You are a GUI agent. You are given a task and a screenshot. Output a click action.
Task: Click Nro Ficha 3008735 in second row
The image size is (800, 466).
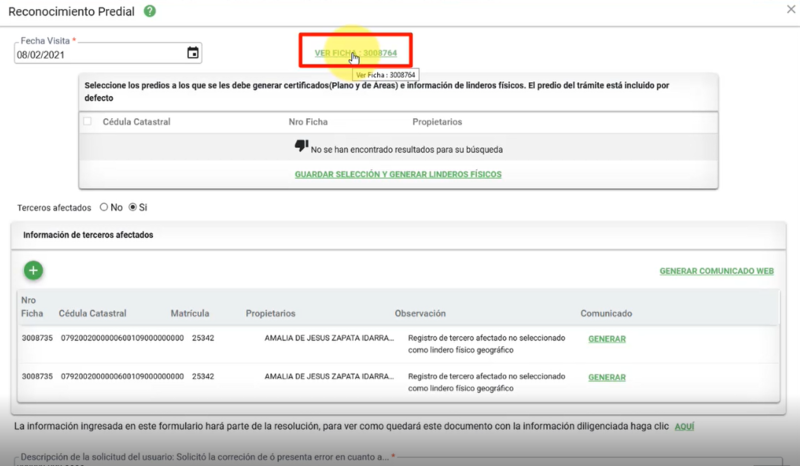37,376
